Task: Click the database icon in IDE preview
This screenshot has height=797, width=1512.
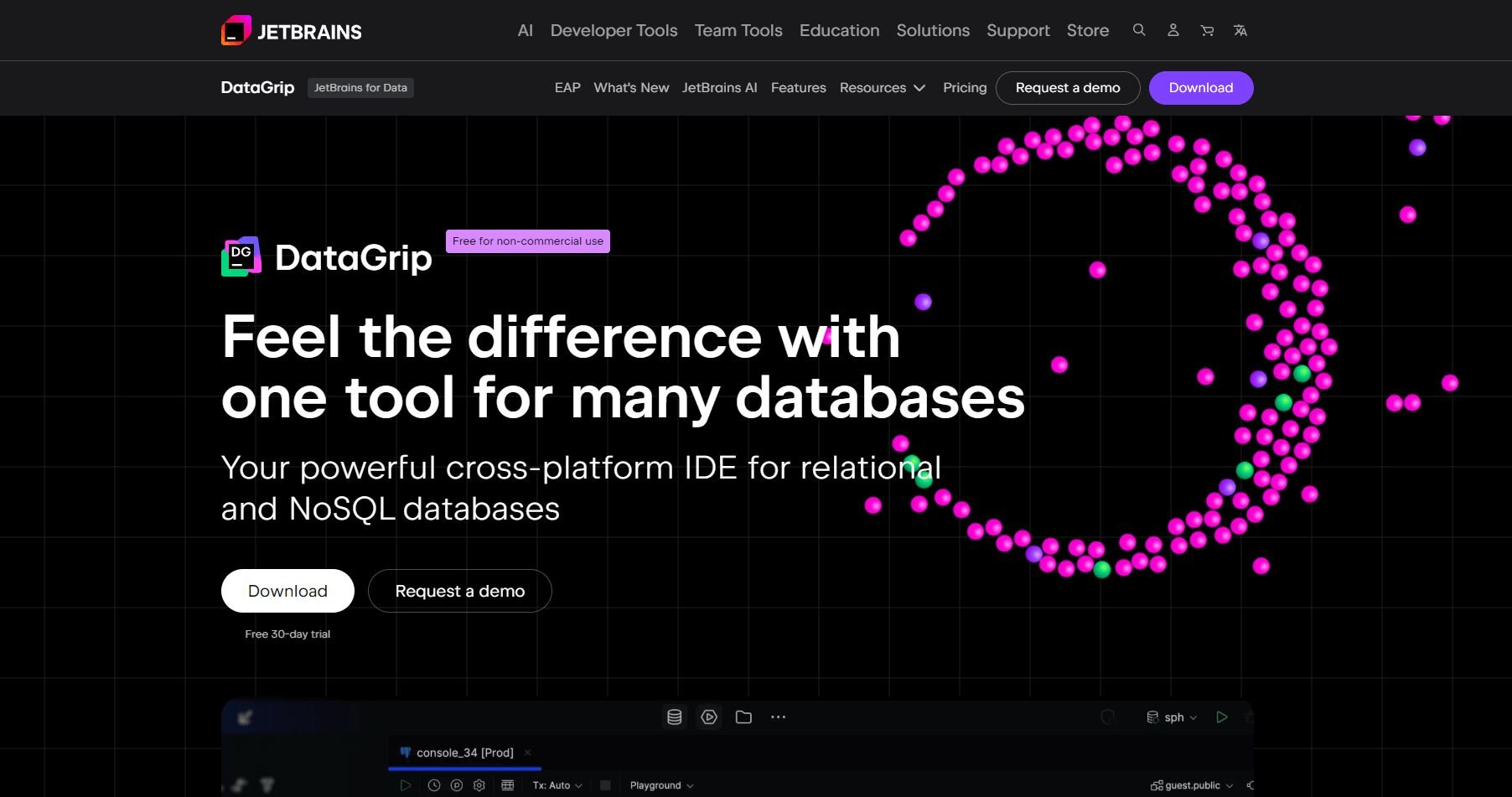Action: pyautogui.click(x=674, y=717)
